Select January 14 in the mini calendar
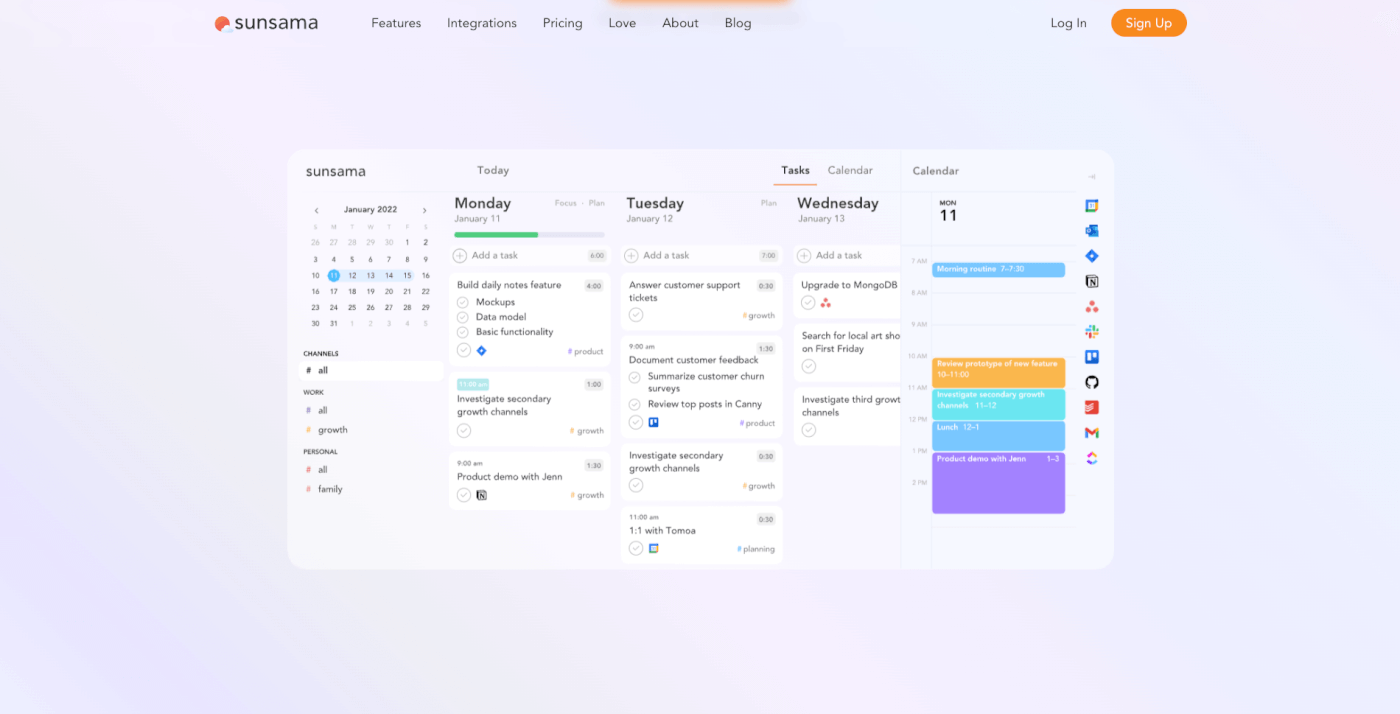1400x714 pixels. (388, 275)
